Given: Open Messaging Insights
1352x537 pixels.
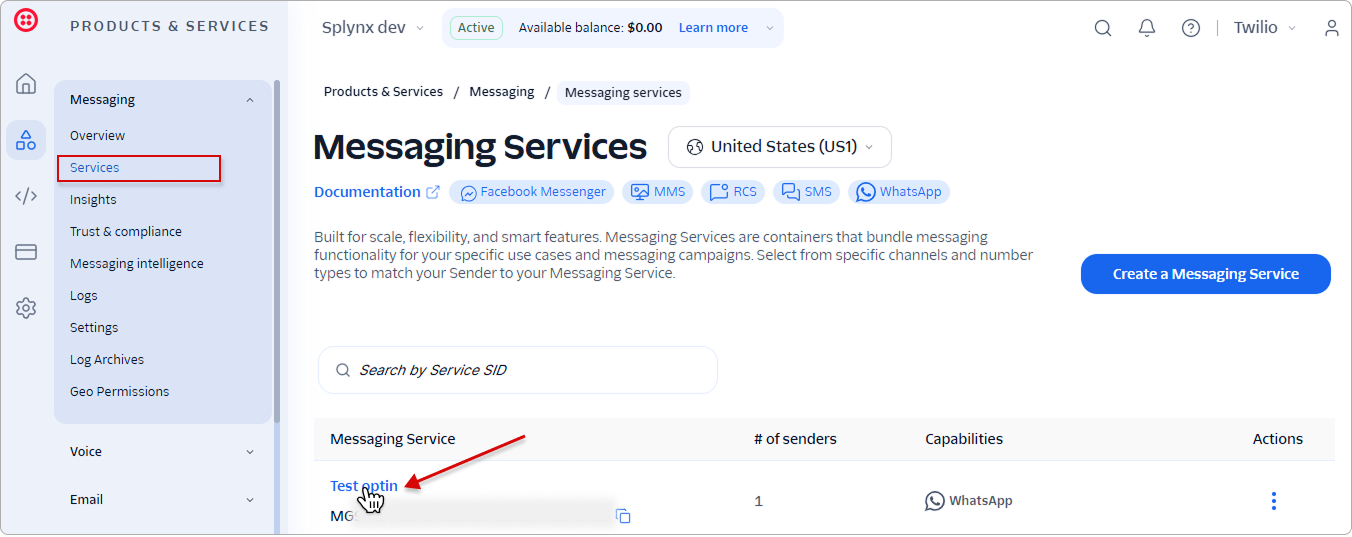Looking at the screenshot, I should click(93, 200).
